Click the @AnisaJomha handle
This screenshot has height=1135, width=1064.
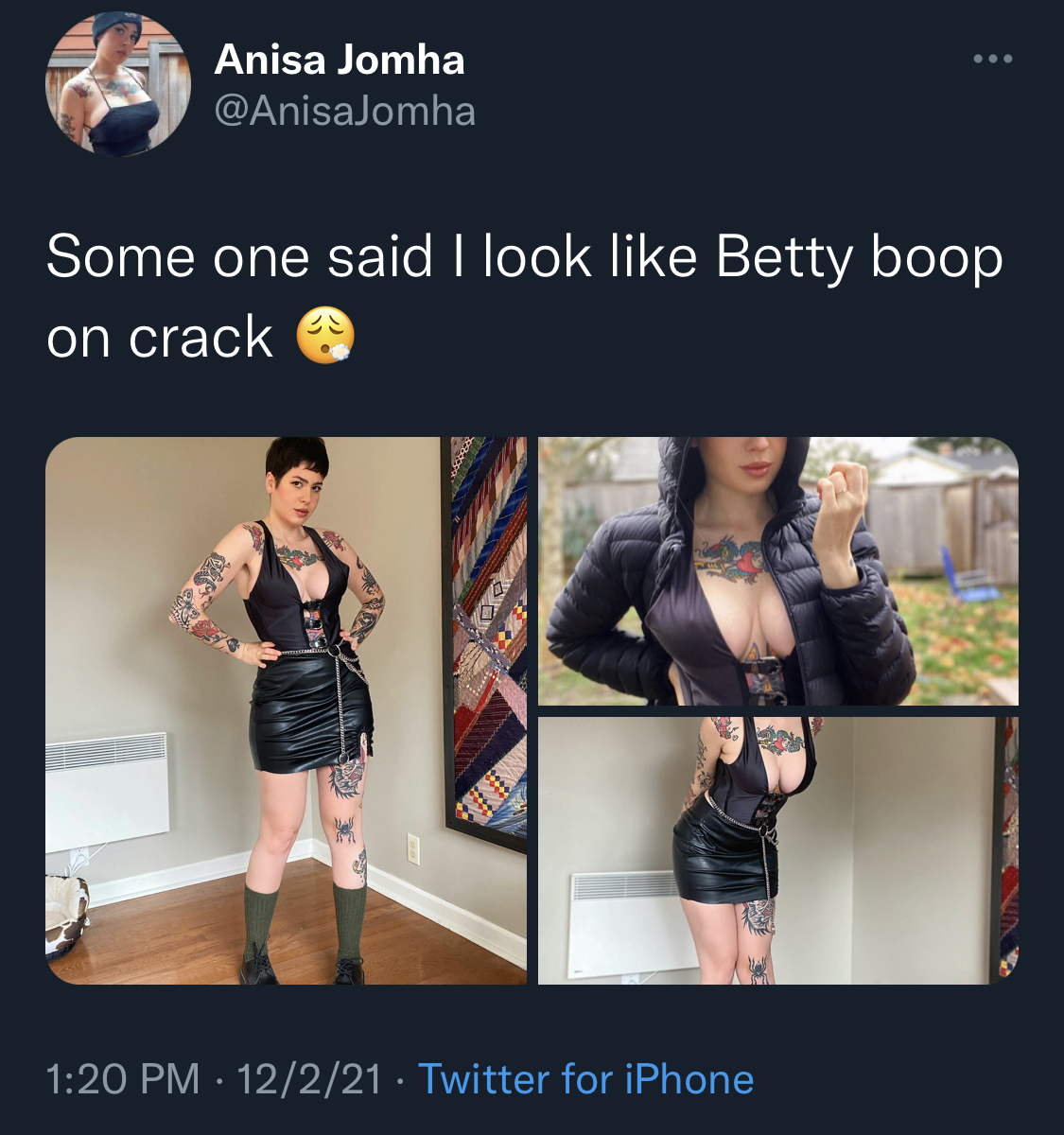(x=345, y=112)
